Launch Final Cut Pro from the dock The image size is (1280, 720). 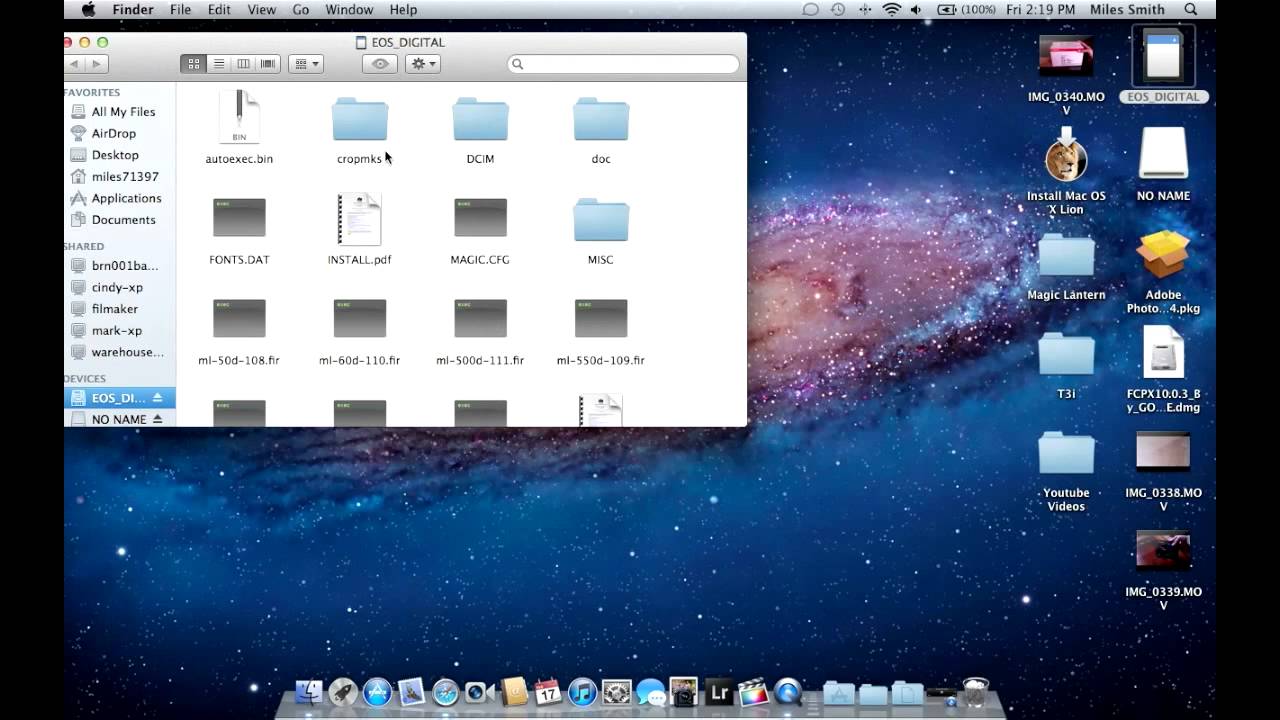pos(752,692)
